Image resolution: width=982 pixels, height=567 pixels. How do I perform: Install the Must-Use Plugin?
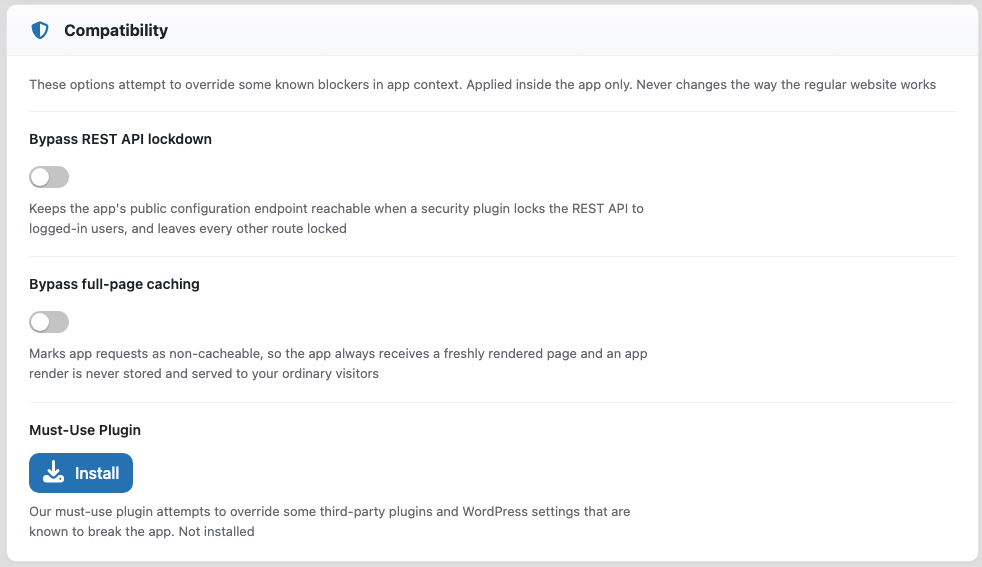(81, 473)
